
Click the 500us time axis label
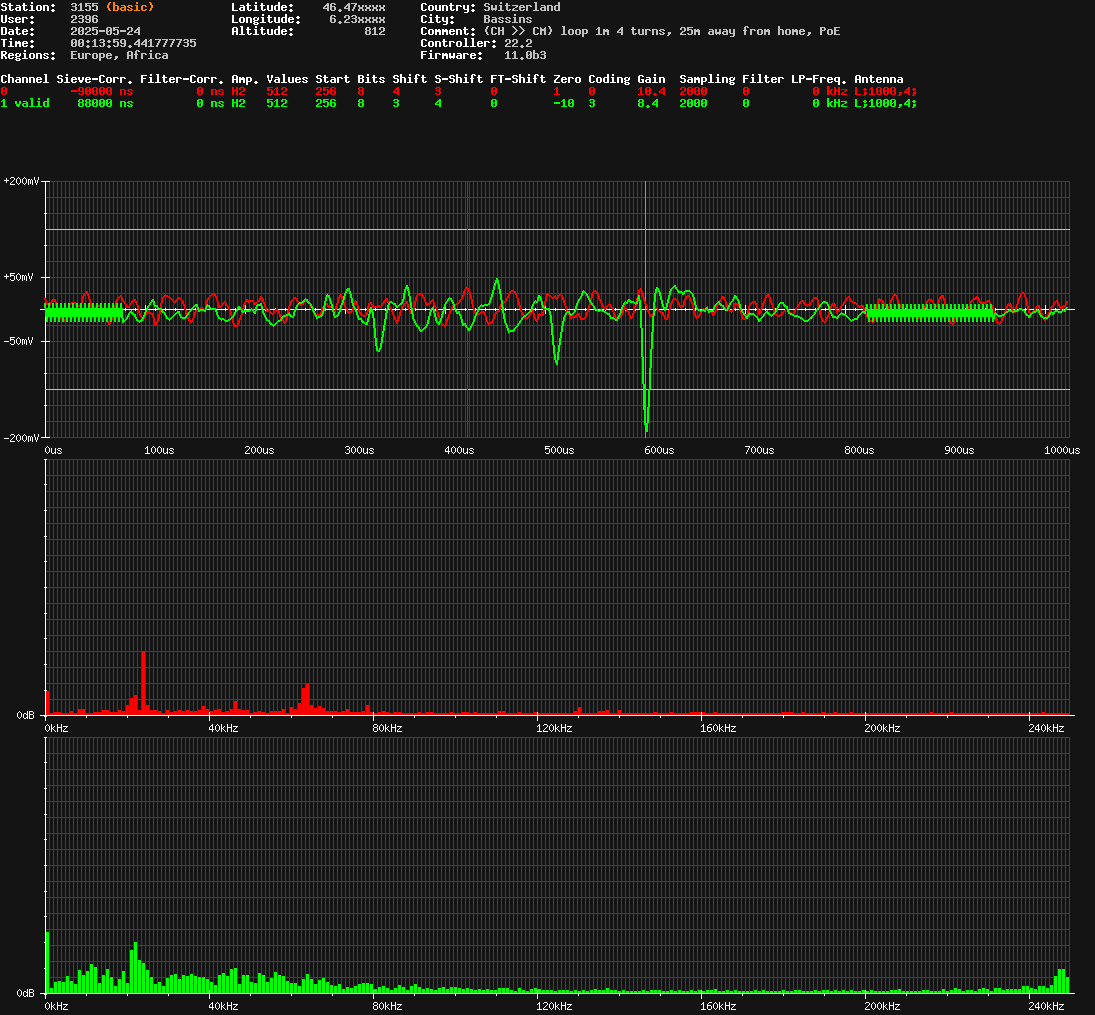click(x=559, y=450)
